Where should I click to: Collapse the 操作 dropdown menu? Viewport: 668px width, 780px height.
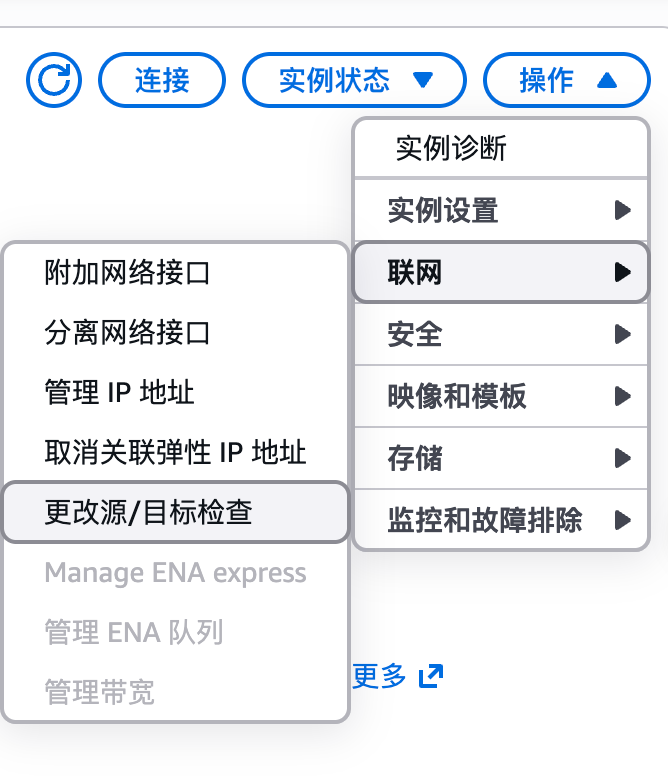[x=567, y=80]
